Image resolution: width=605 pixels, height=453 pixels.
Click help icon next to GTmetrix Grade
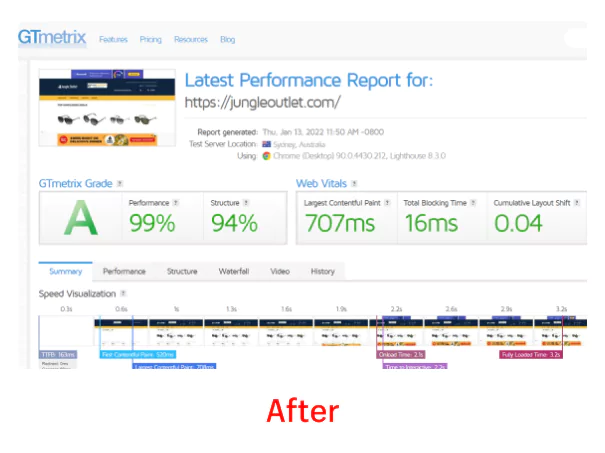[120, 184]
